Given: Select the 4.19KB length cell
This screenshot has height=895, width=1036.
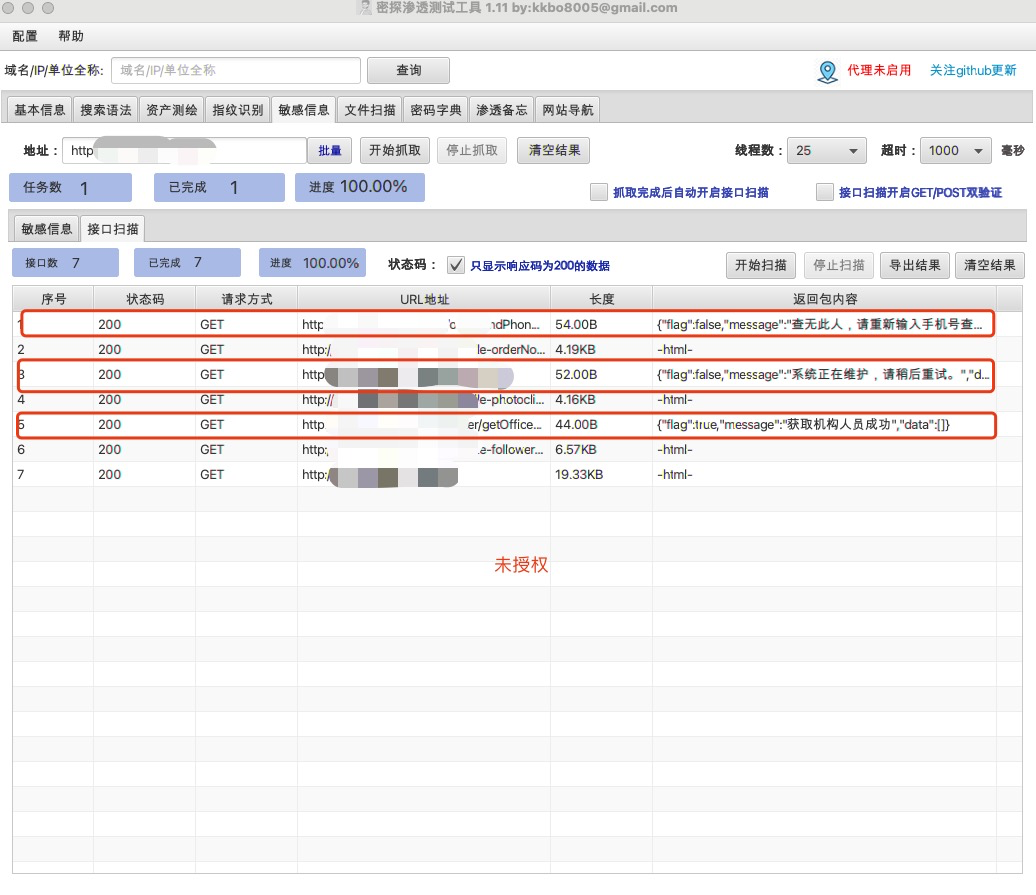Looking at the screenshot, I should 602,349.
